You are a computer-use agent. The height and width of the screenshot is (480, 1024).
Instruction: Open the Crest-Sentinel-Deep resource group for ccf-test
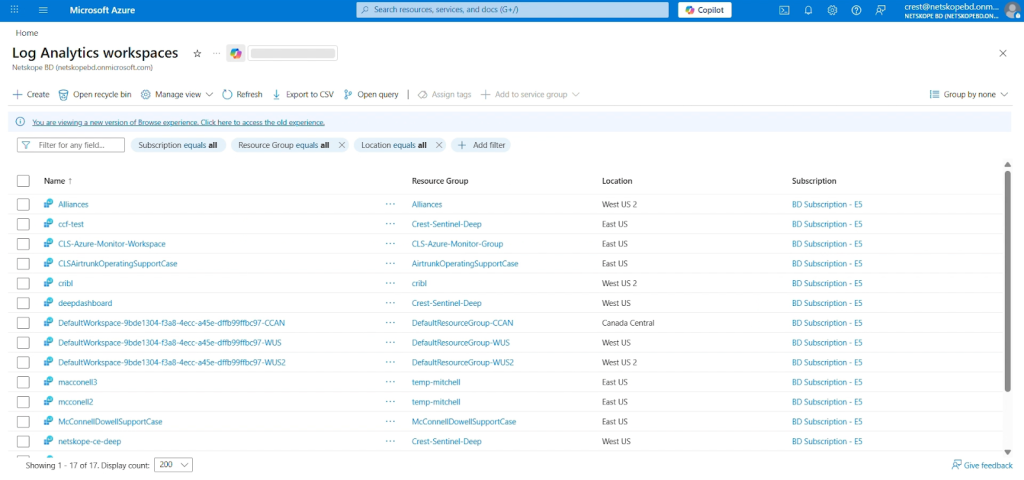tap(447, 224)
